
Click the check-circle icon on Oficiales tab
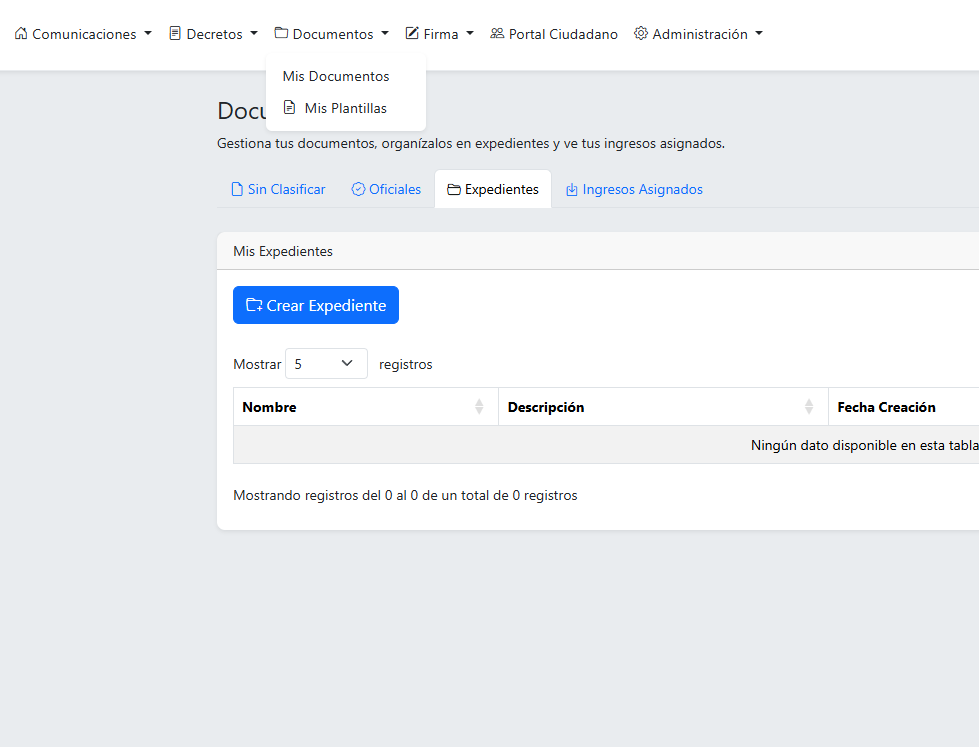point(358,189)
